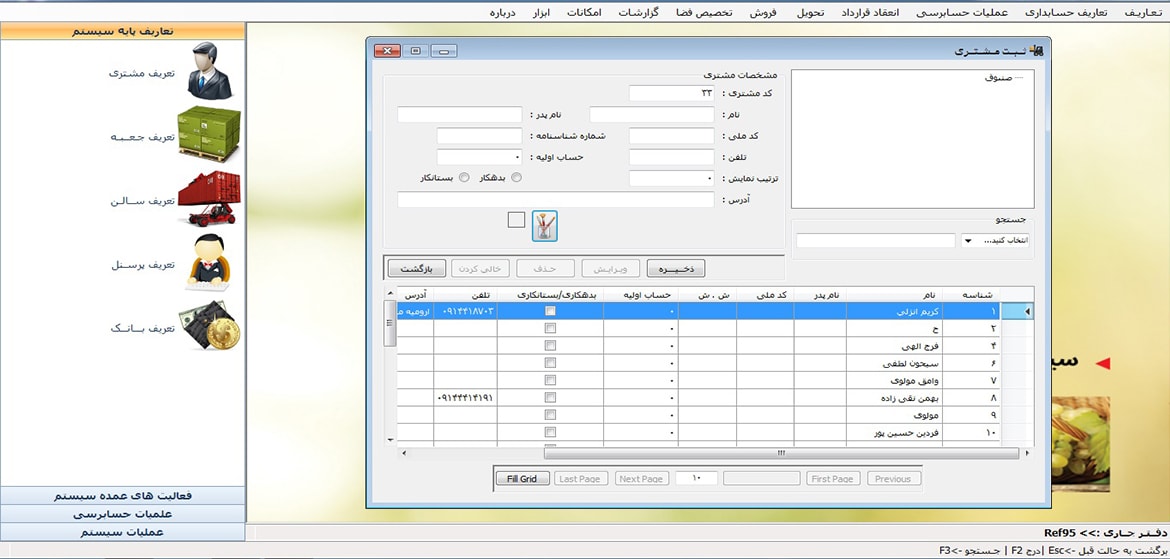The height and width of the screenshot is (559, 1170).
Task: Open the تعریف سالن container icon
Action: 209,199
